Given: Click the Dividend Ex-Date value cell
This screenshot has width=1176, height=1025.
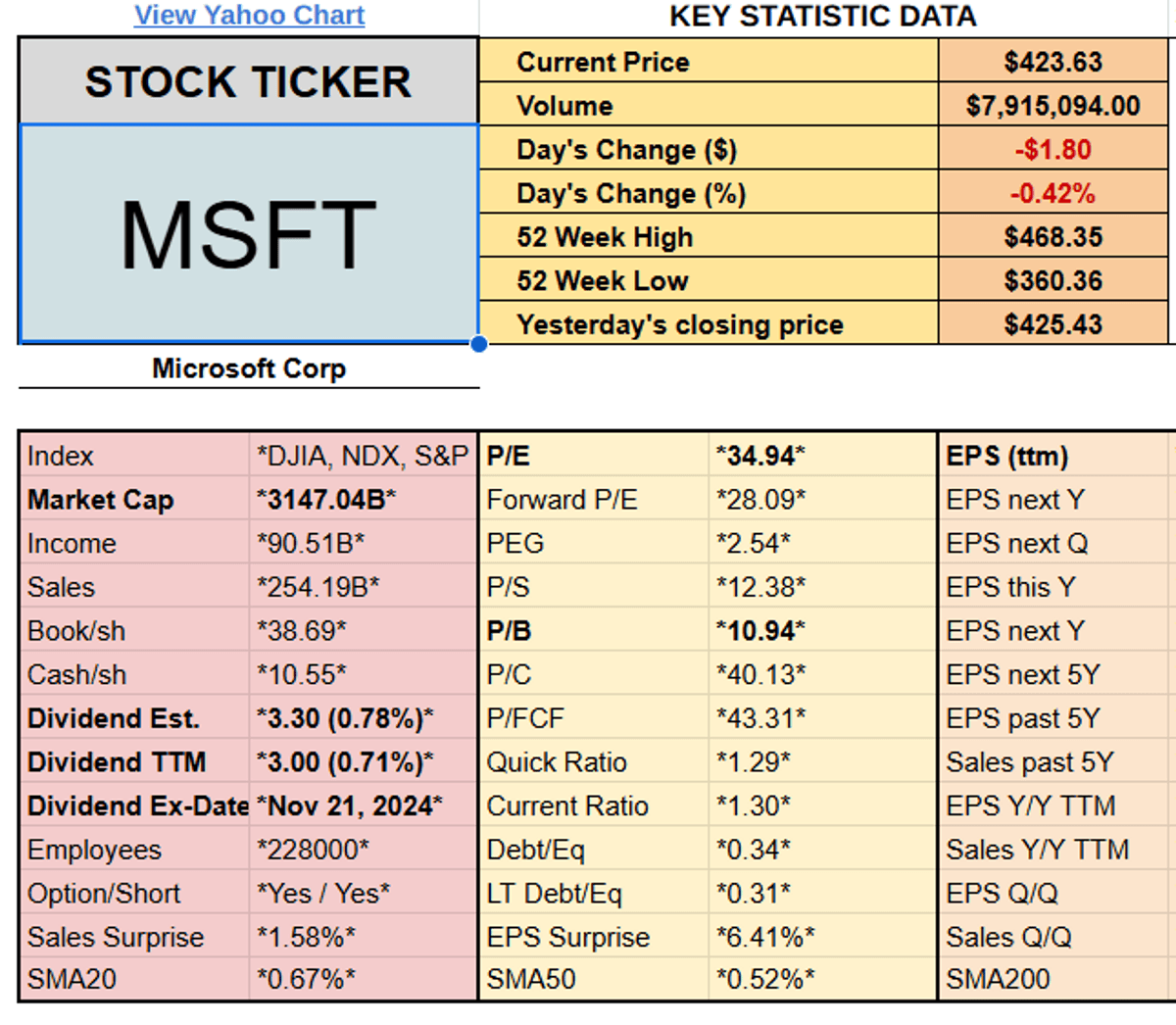Looking at the screenshot, I should [350, 806].
